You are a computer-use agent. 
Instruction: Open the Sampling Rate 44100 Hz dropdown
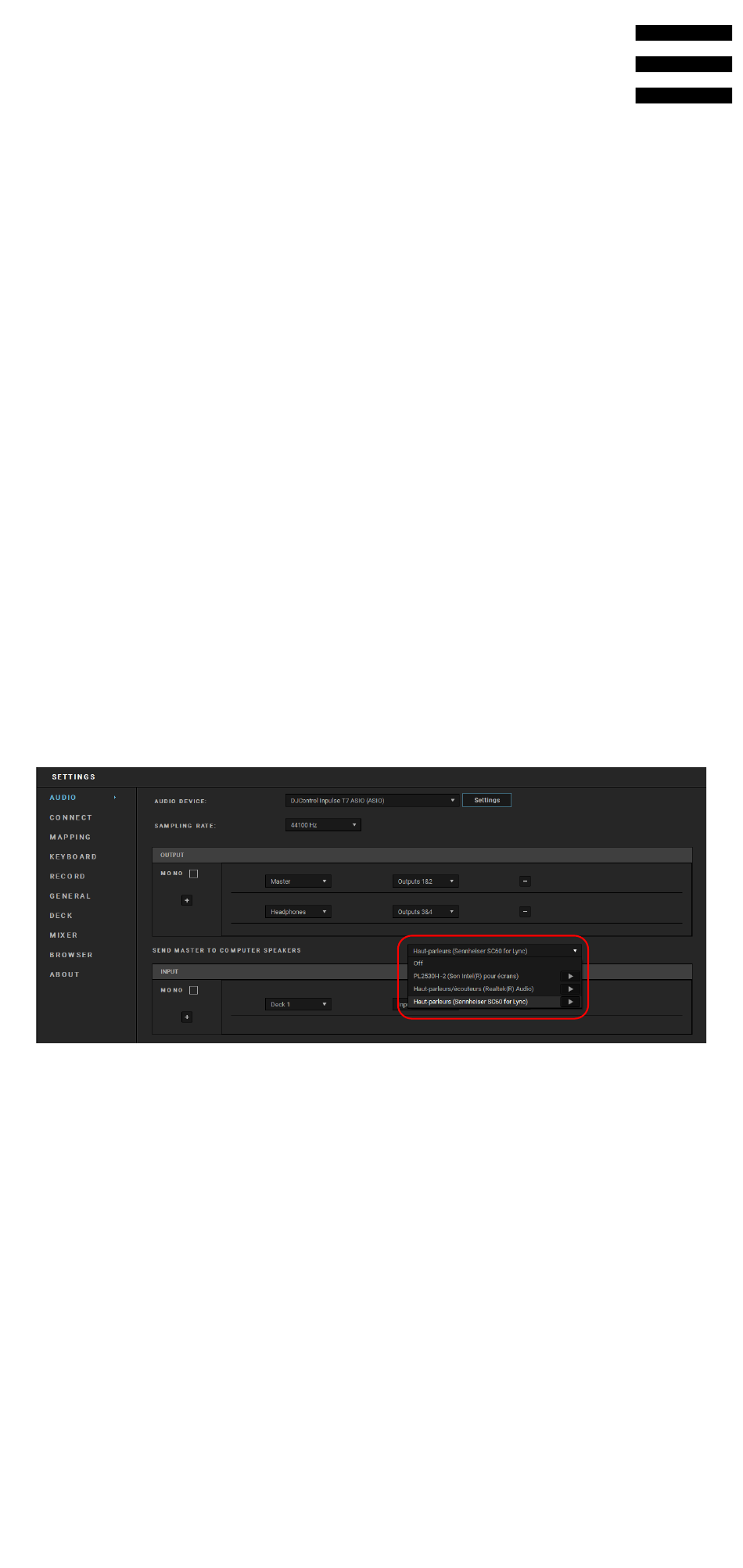[x=323, y=825]
